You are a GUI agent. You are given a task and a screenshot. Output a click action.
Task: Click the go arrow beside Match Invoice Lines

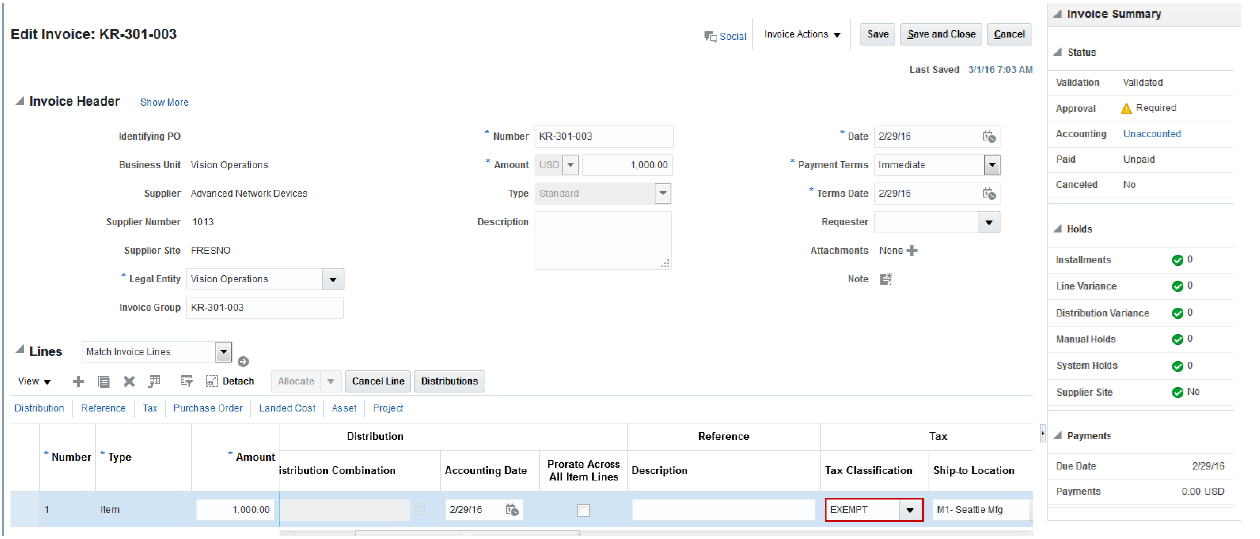tap(243, 361)
